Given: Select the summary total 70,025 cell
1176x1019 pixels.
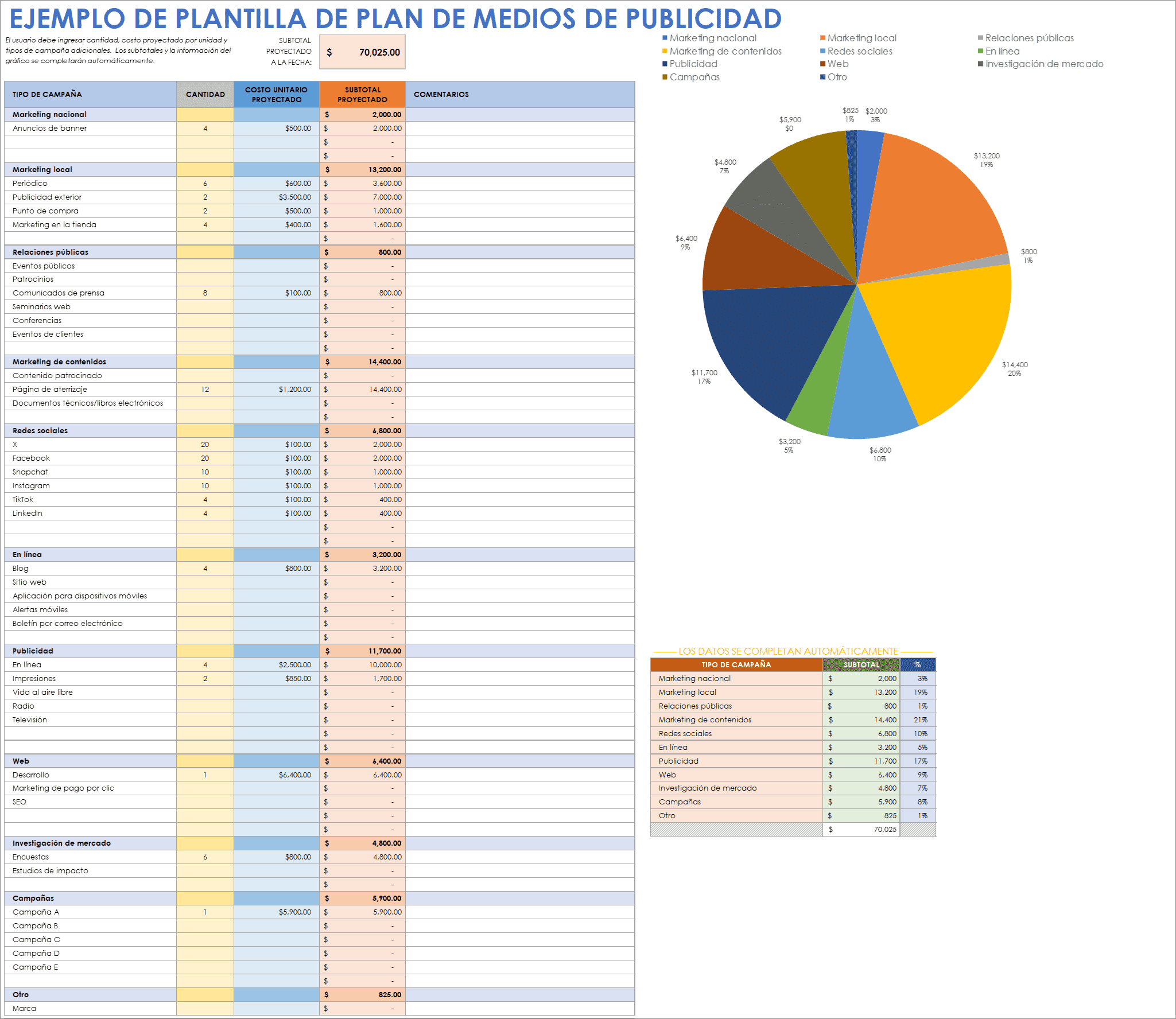Looking at the screenshot, I should 861,830.
